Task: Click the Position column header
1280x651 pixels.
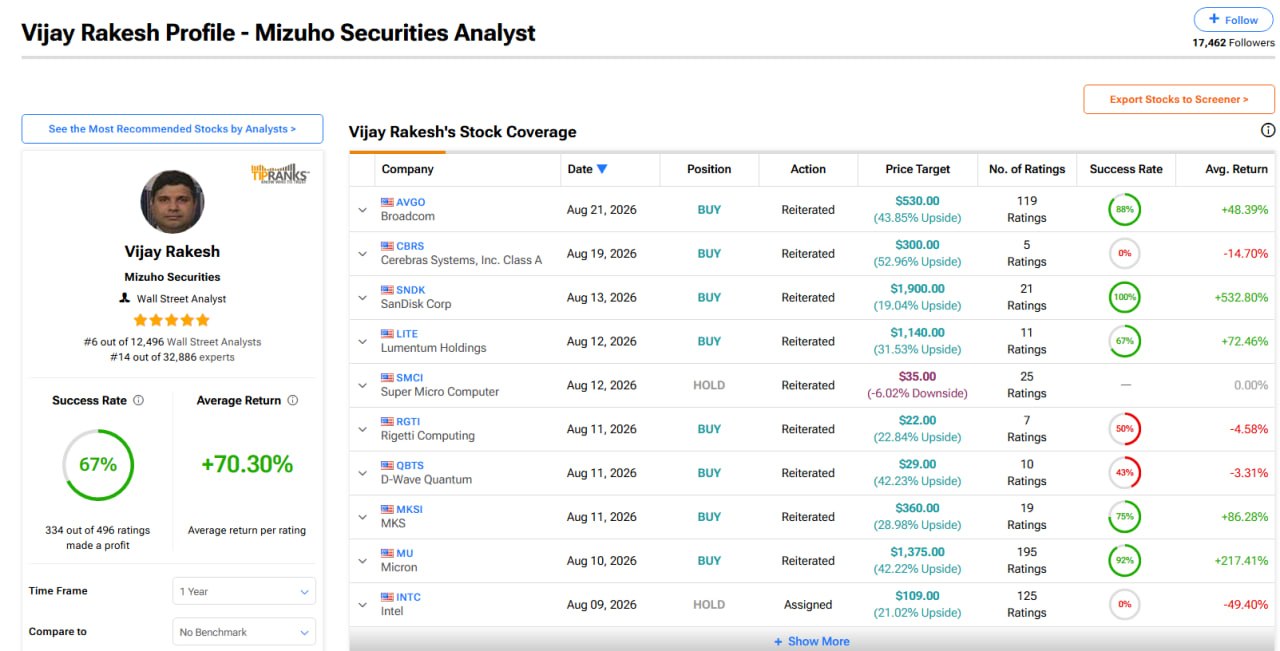Action: pos(709,169)
